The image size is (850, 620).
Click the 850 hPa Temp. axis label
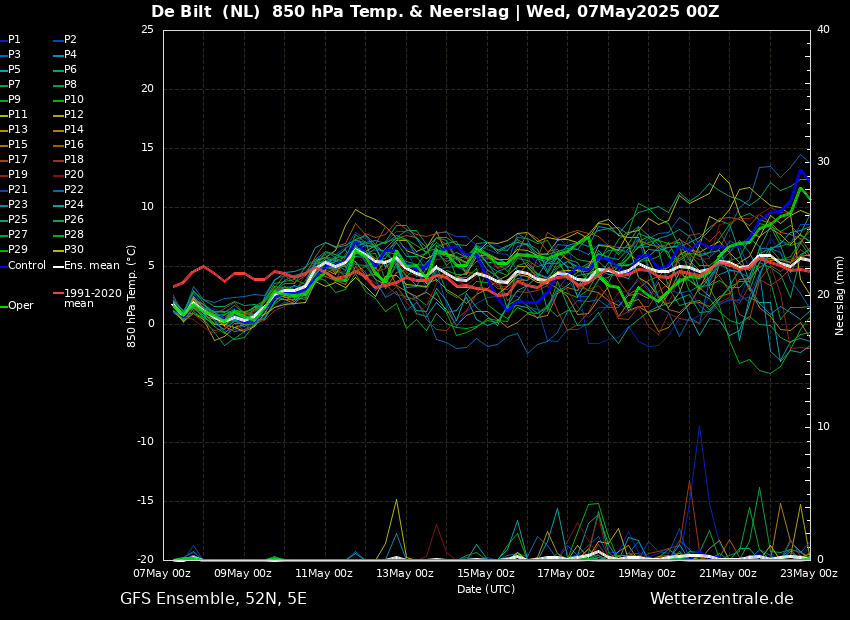131,296
